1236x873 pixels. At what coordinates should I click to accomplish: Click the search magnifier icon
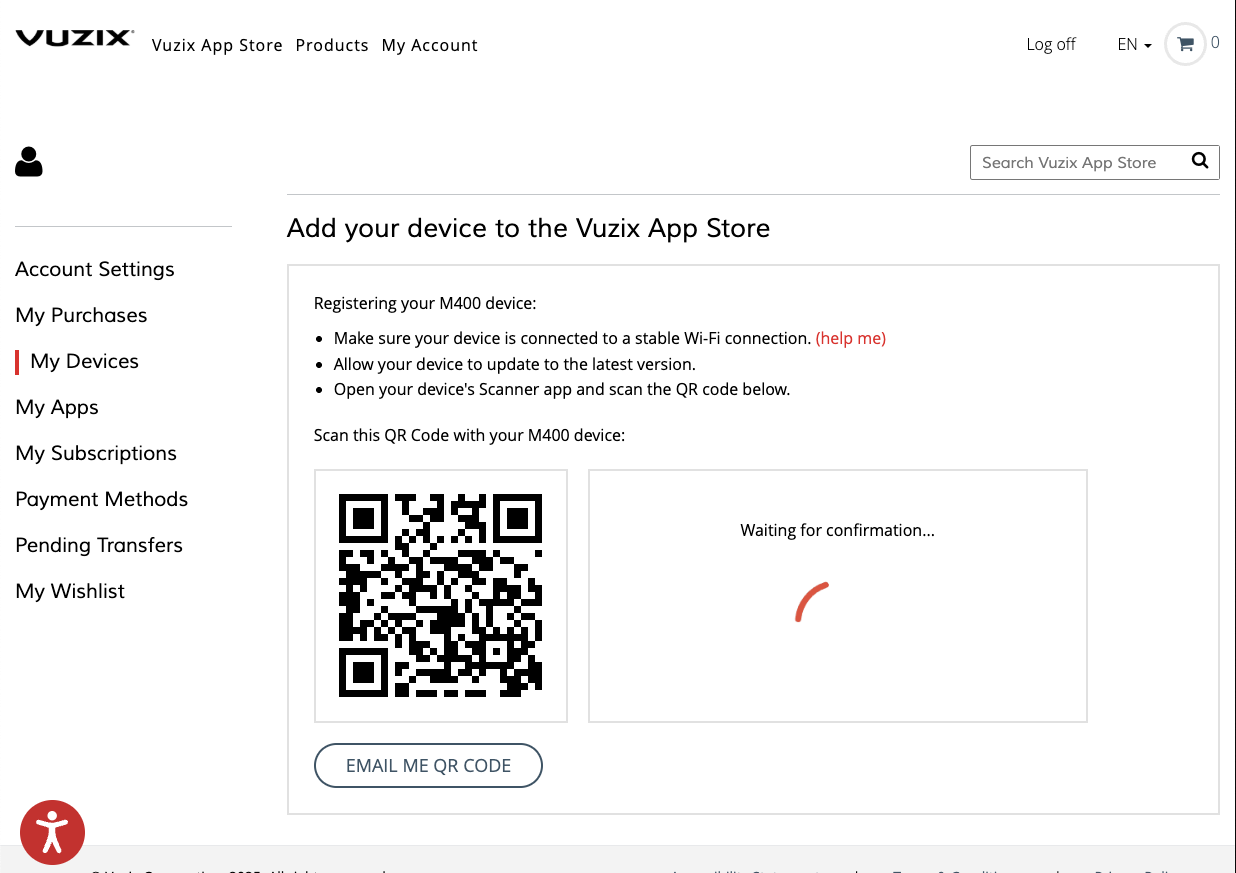pyautogui.click(x=1199, y=161)
